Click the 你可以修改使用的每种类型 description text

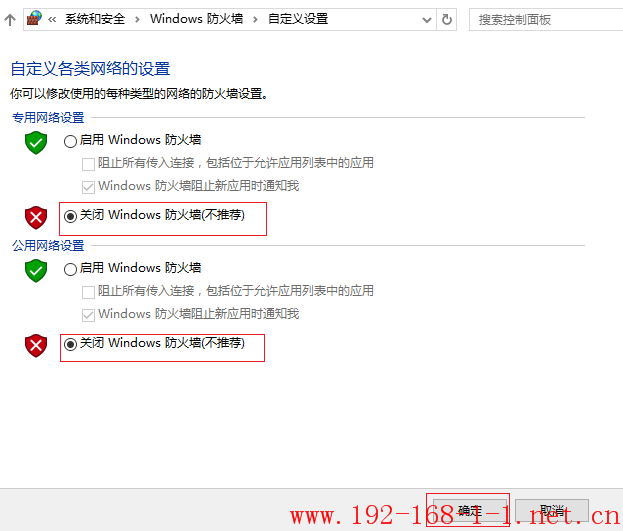(139, 94)
